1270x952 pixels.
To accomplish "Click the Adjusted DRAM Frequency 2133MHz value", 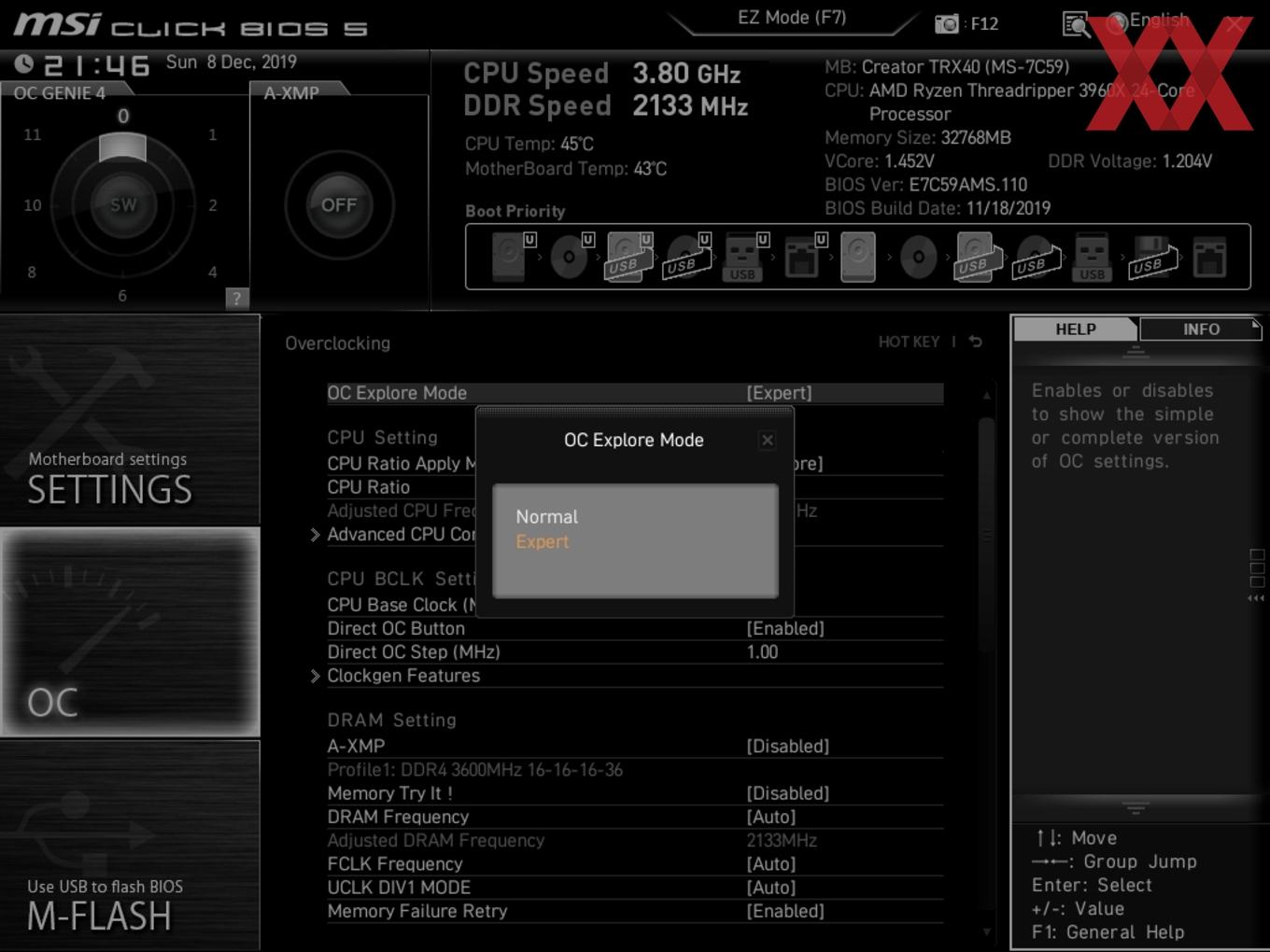I will 782,840.
